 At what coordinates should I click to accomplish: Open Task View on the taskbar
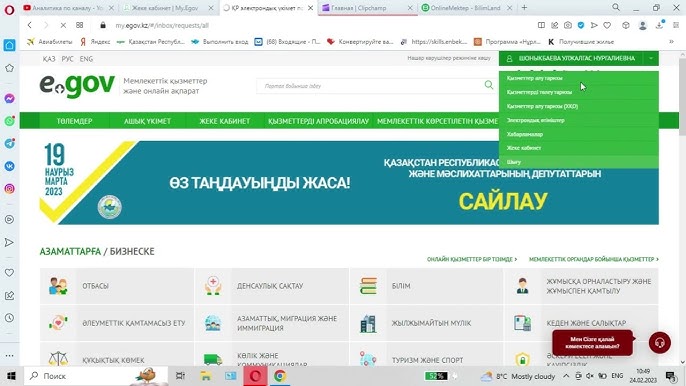tap(180, 376)
